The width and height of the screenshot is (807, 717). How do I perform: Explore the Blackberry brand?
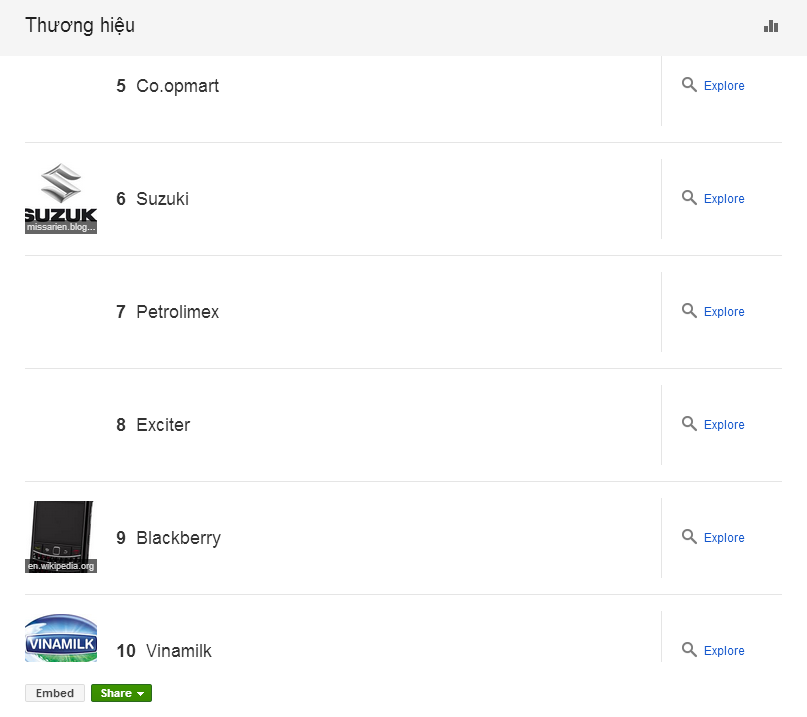point(724,538)
